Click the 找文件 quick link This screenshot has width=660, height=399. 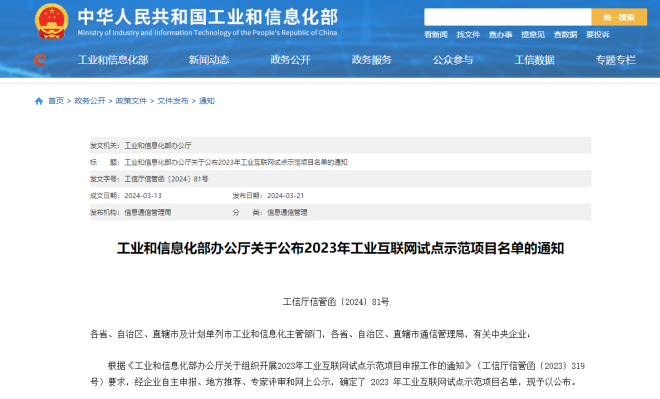(x=468, y=35)
